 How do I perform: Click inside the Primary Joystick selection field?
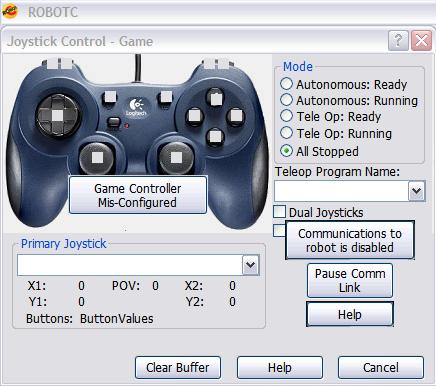click(x=130, y=265)
